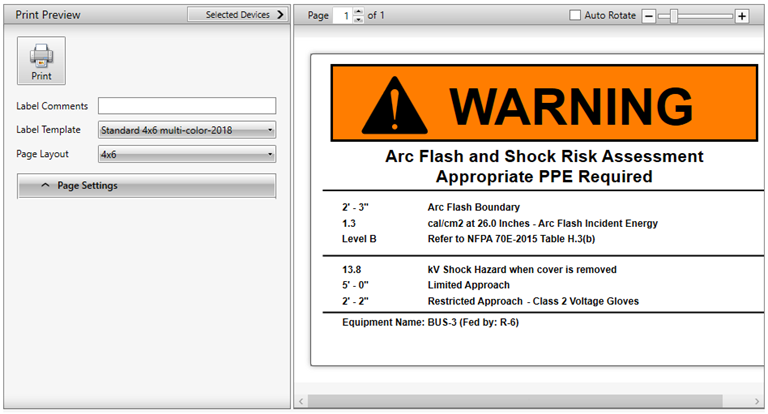Image resolution: width=768 pixels, height=414 pixels.
Task: Open the Page Layout dropdown
Action: pyautogui.click(x=186, y=155)
